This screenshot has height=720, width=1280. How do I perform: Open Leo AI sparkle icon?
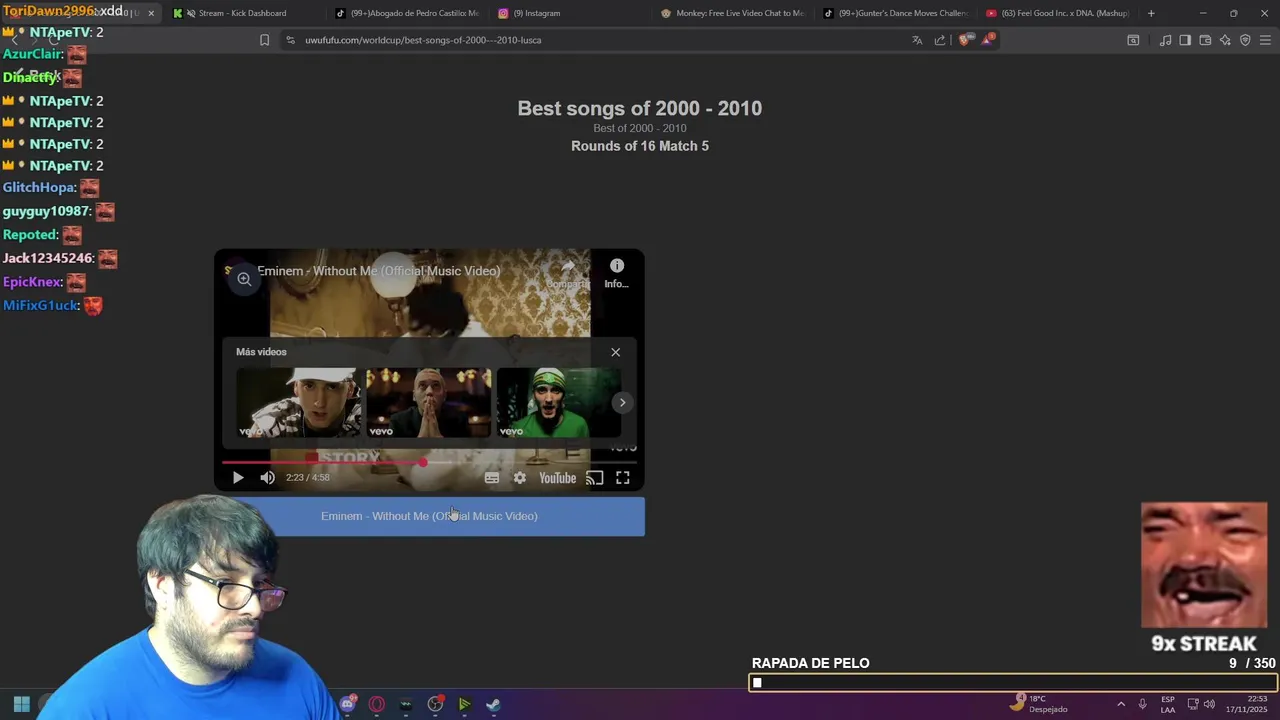1225,40
